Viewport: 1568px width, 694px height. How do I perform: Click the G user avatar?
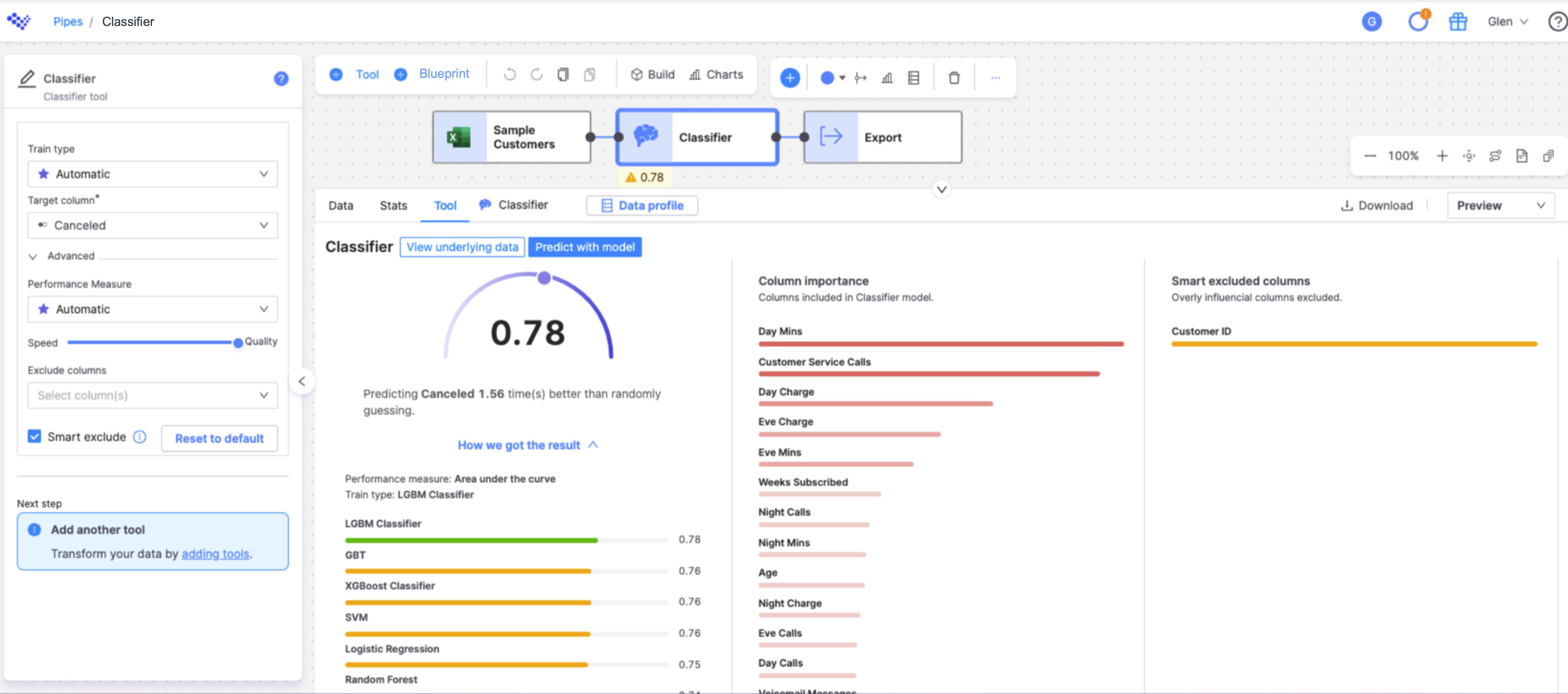(1371, 21)
